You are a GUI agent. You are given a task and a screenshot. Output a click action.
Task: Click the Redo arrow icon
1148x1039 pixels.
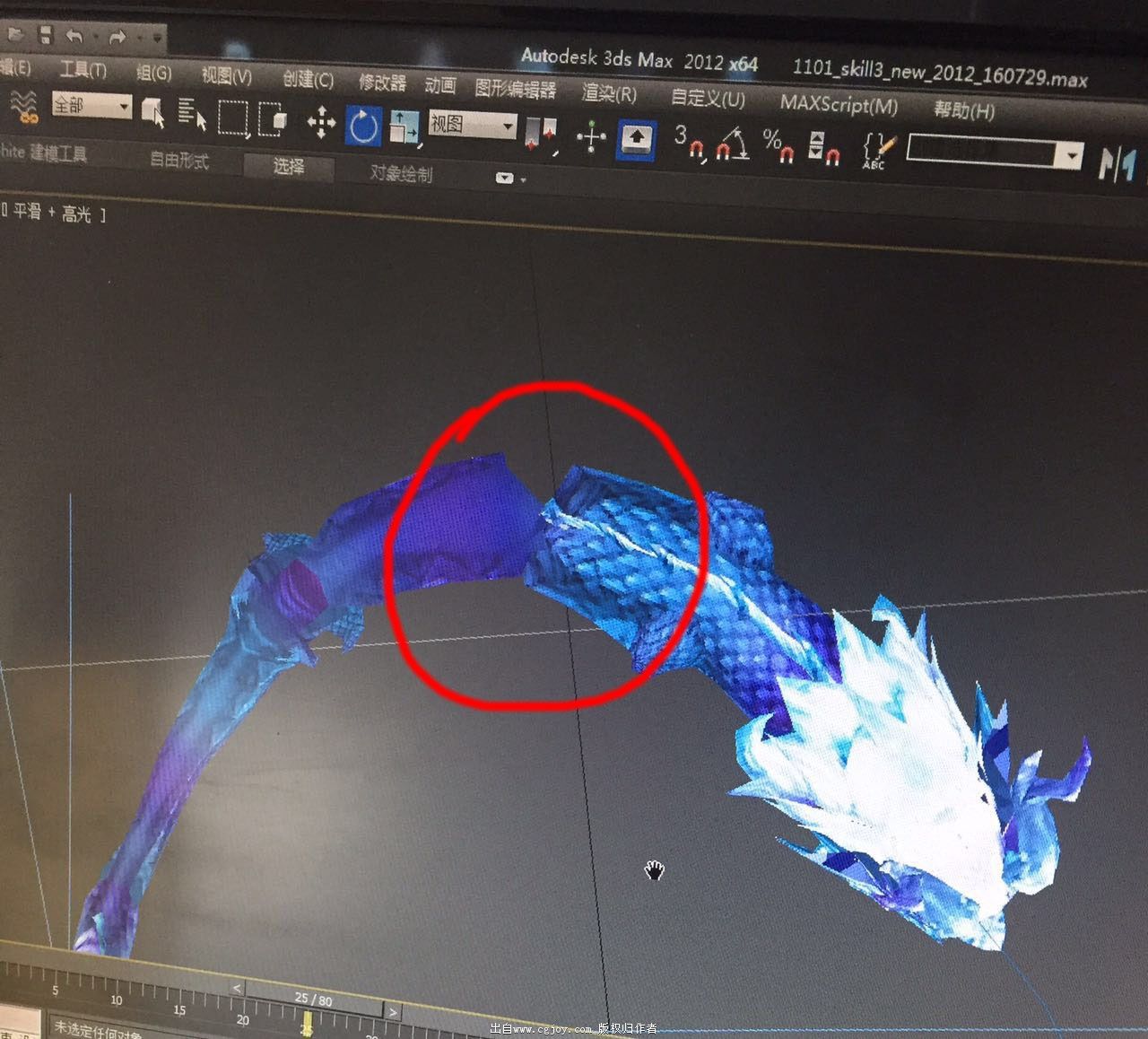click(117, 38)
